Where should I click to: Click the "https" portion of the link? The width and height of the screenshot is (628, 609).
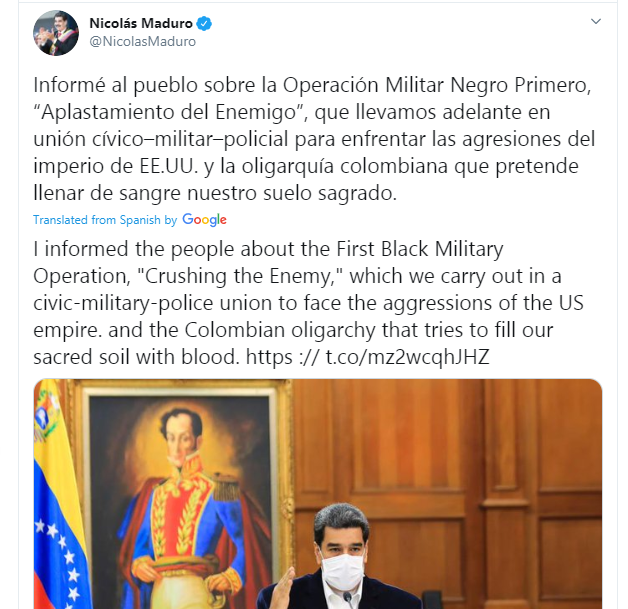[269, 357]
